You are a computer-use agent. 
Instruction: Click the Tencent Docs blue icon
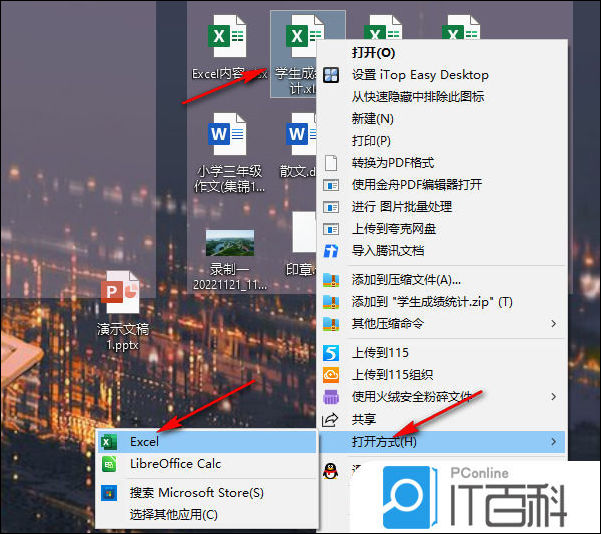click(331, 251)
